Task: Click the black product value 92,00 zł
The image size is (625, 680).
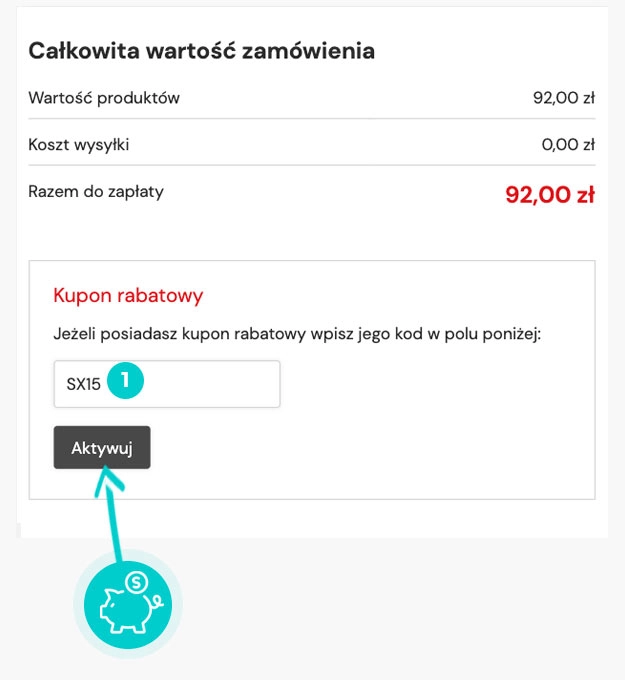Action: pyautogui.click(x=563, y=98)
